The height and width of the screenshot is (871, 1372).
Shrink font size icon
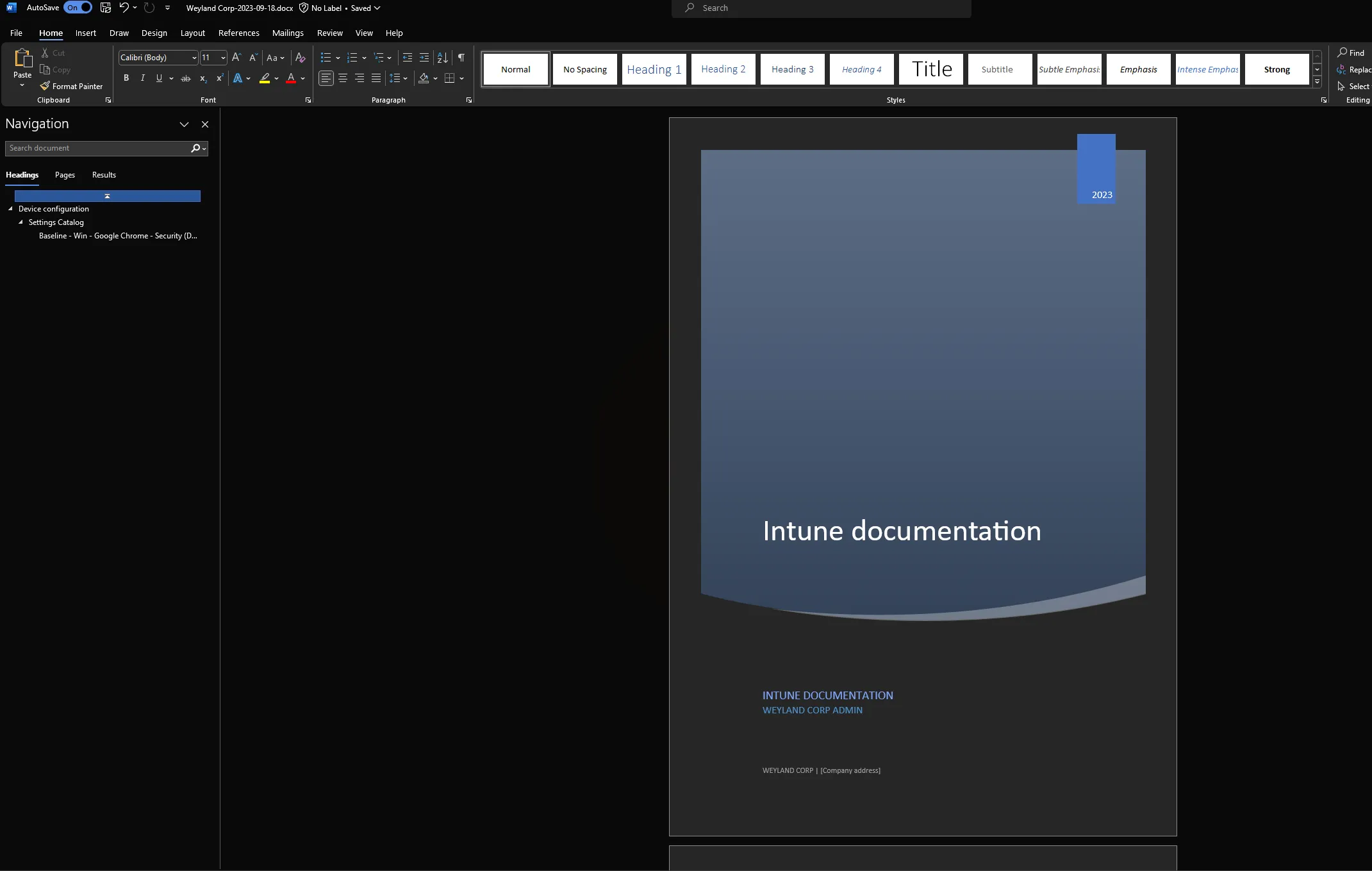[x=253, y=58]
